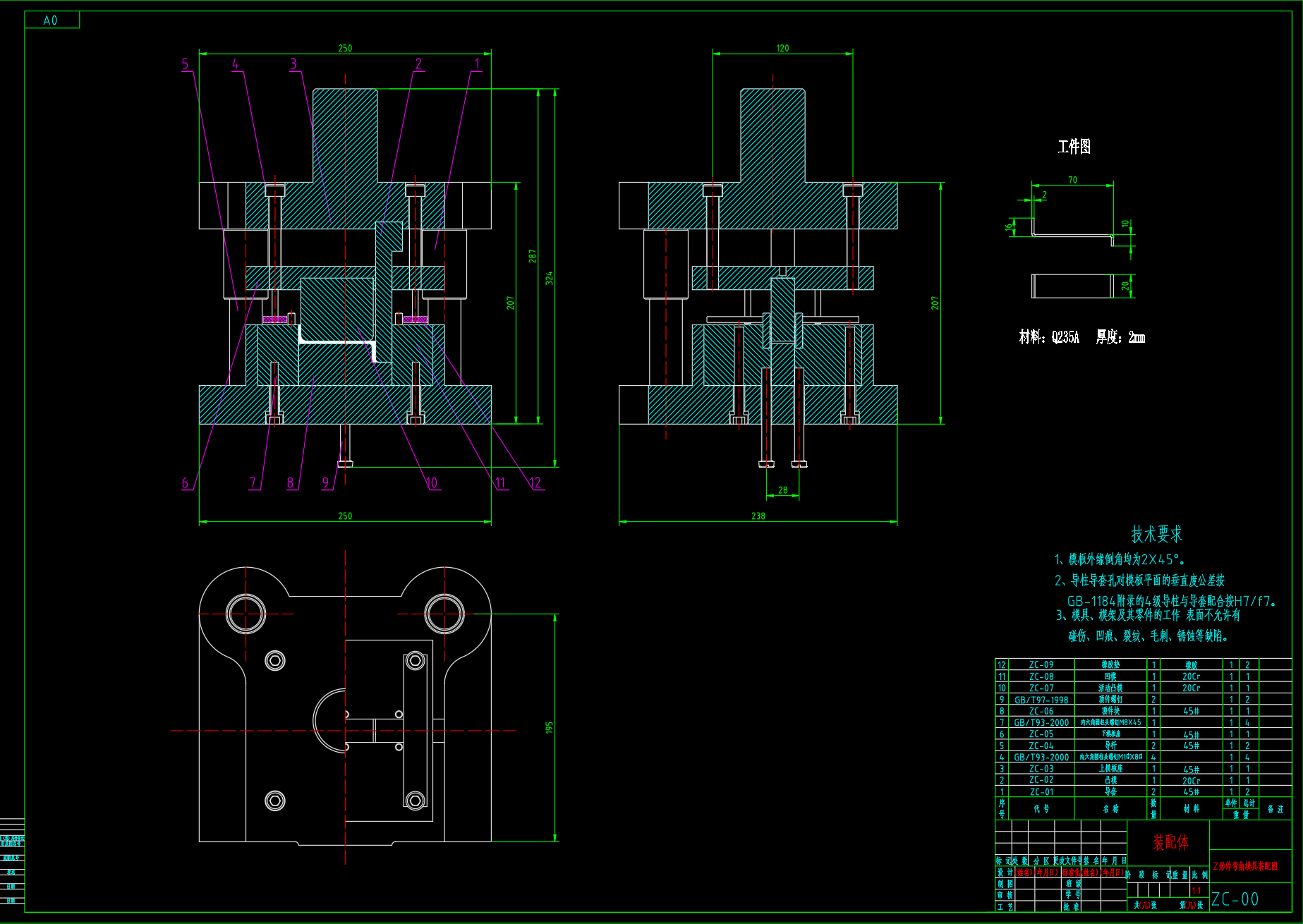Click the A0 sheet size label
1303x924 pixels.
[x=50, y=20]
